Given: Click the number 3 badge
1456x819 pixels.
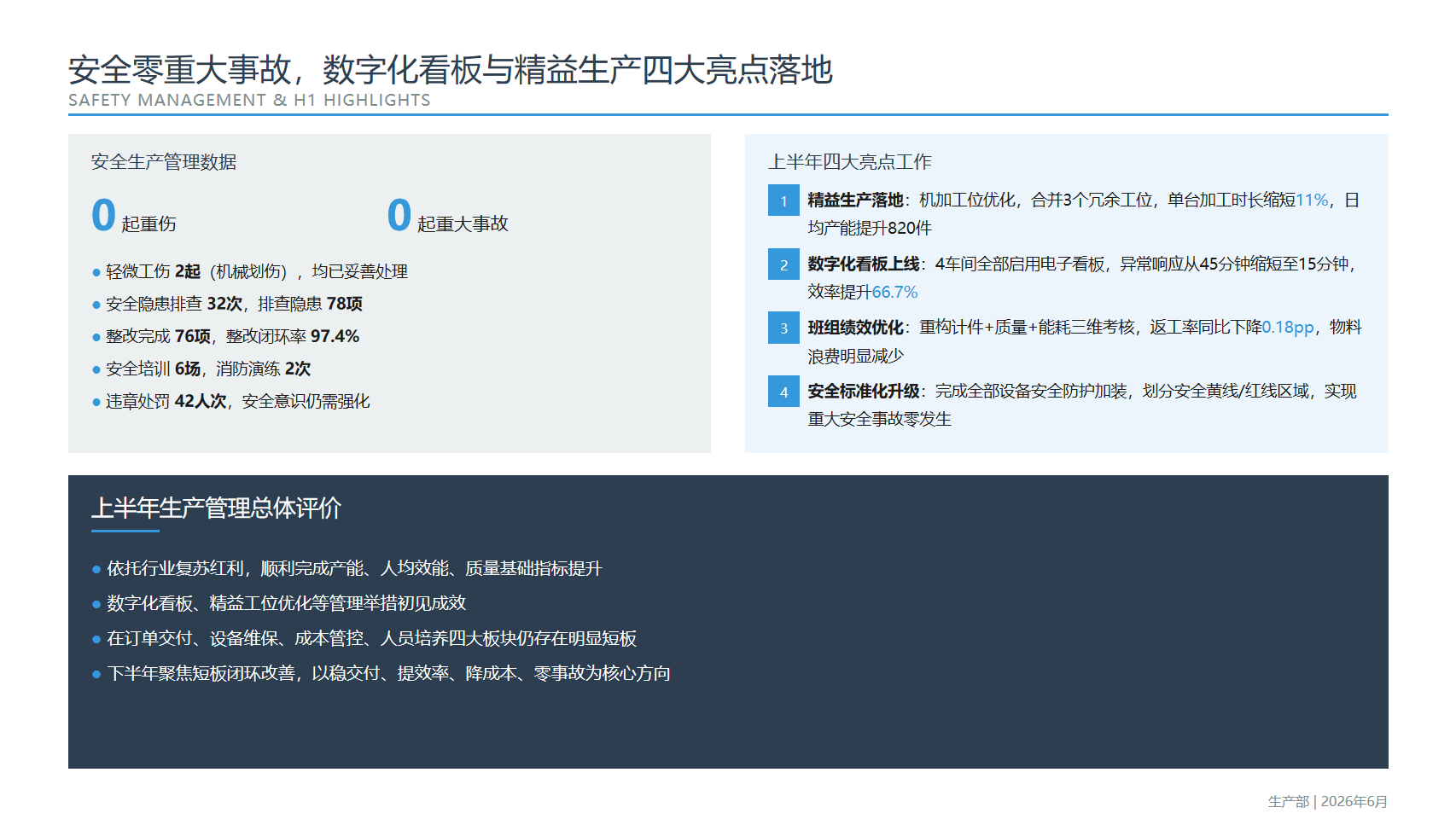Looking at the screenshot, I should tap(783, 328).
